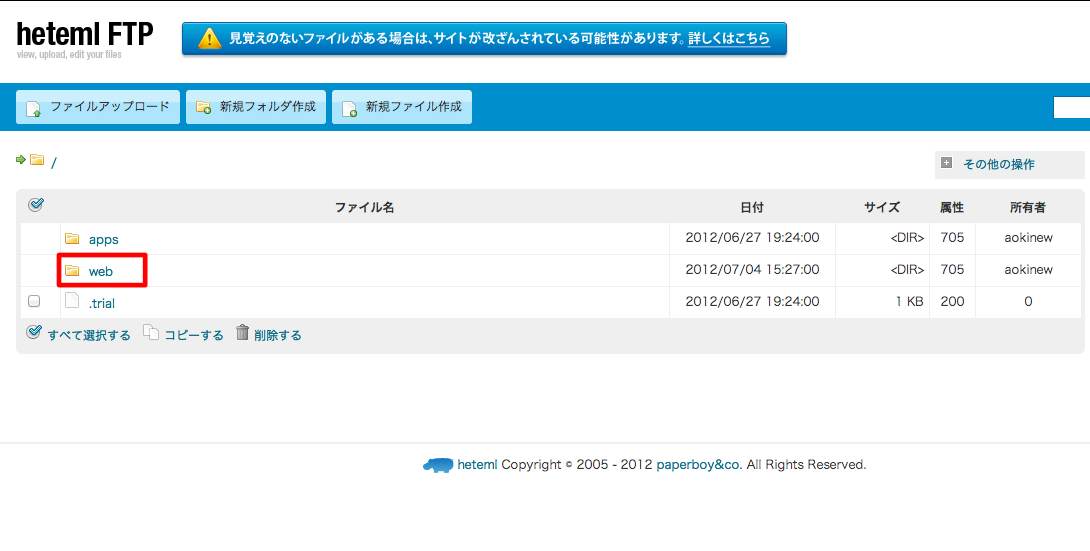Click the heteml hippo icon in footer
The image size is (1090, 551).
(x=438, y=465)
